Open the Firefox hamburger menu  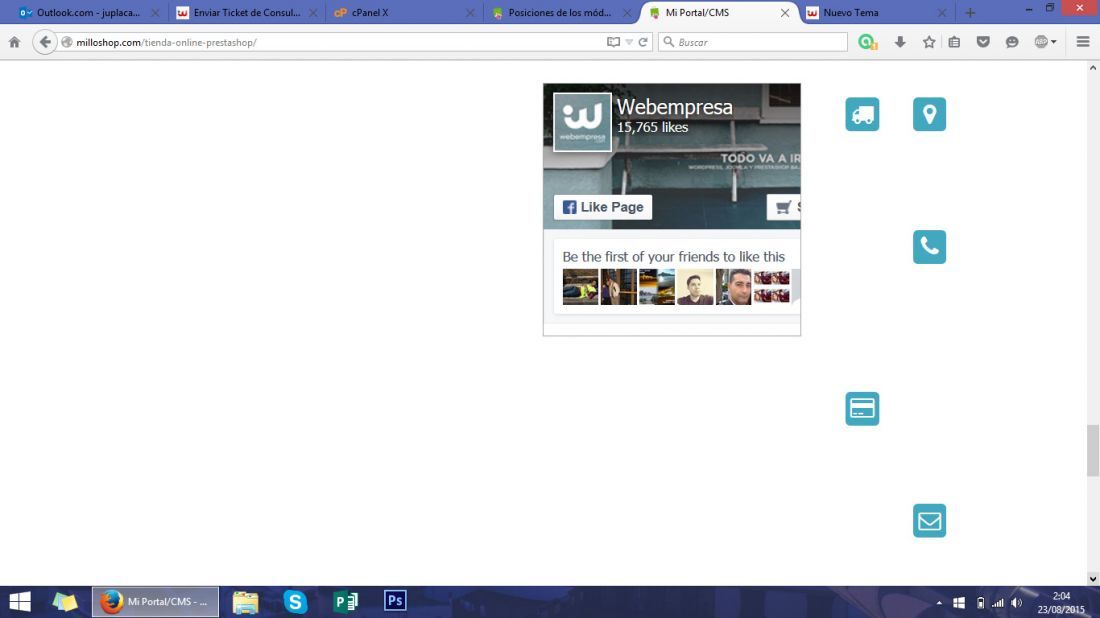pyautogui.click(x=1082, y=42)
